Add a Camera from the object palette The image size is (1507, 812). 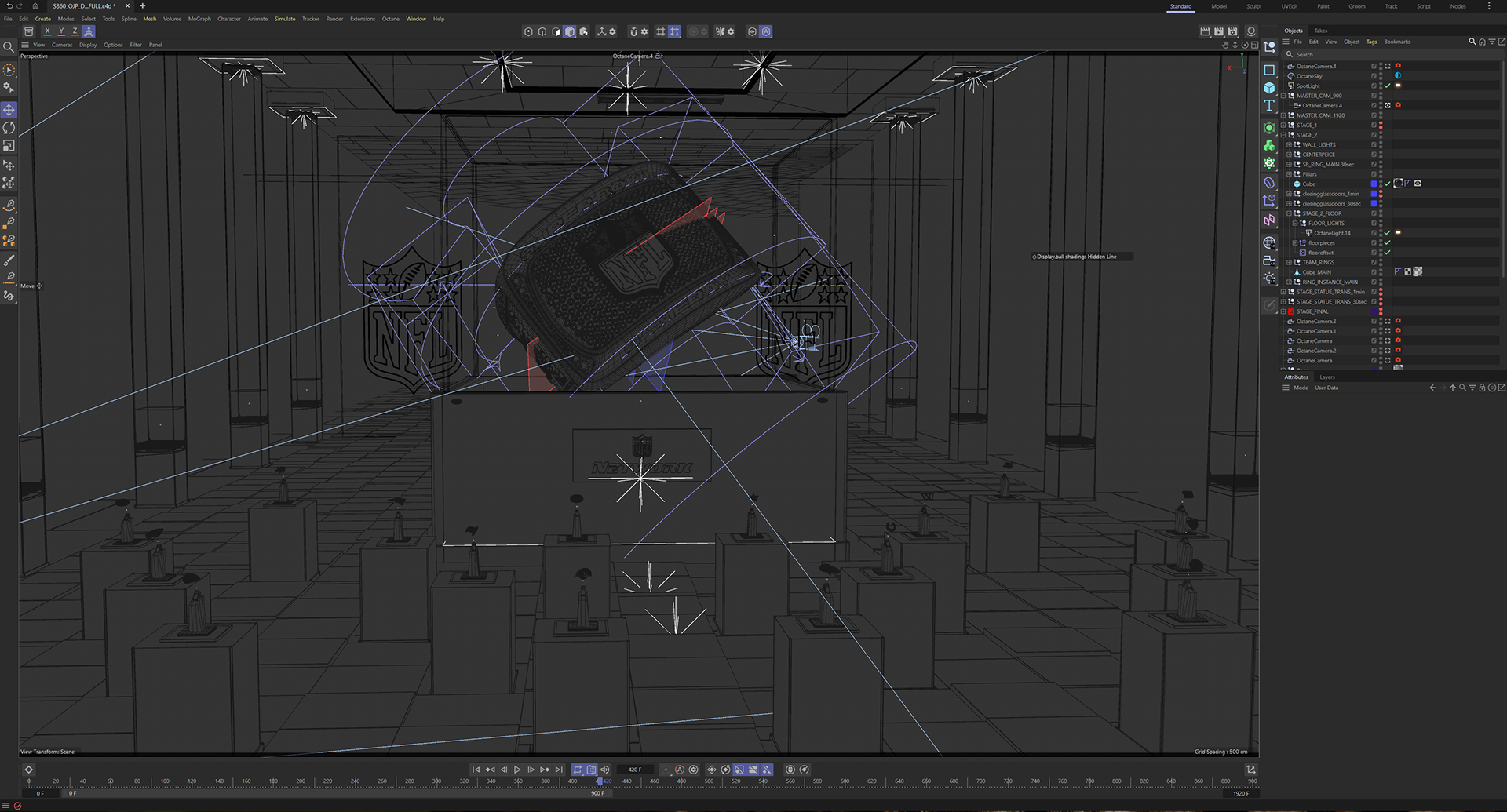pyautogui.click(x=1269, y=260)
